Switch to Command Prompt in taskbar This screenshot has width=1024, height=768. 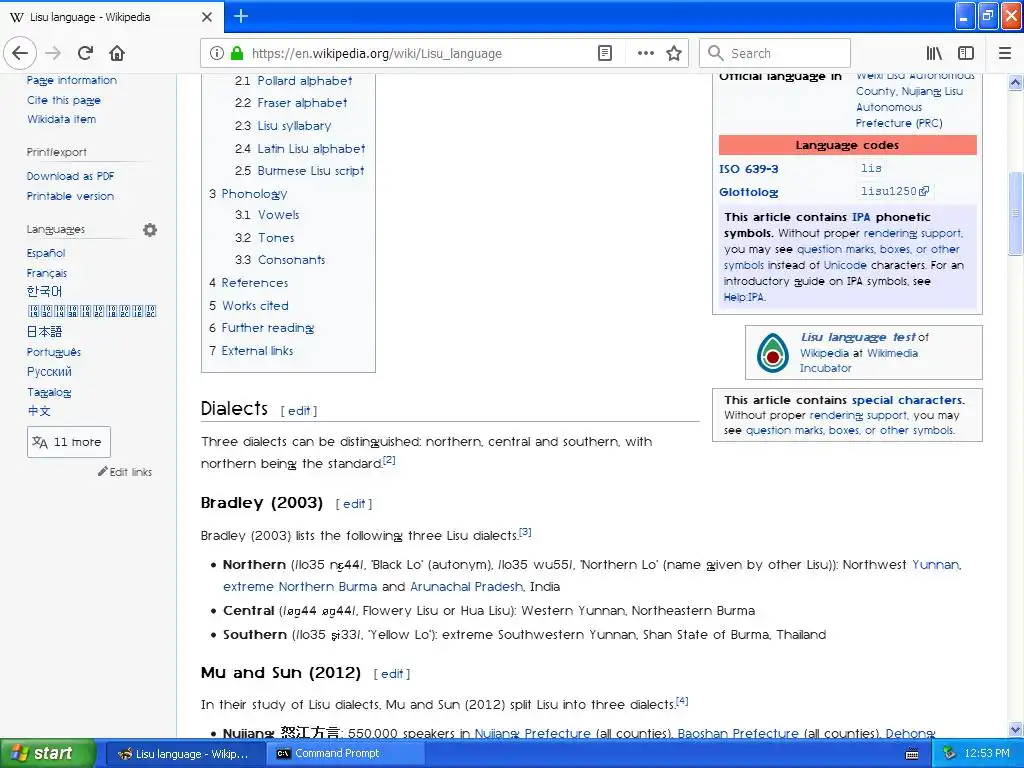[x=345, y=753]
